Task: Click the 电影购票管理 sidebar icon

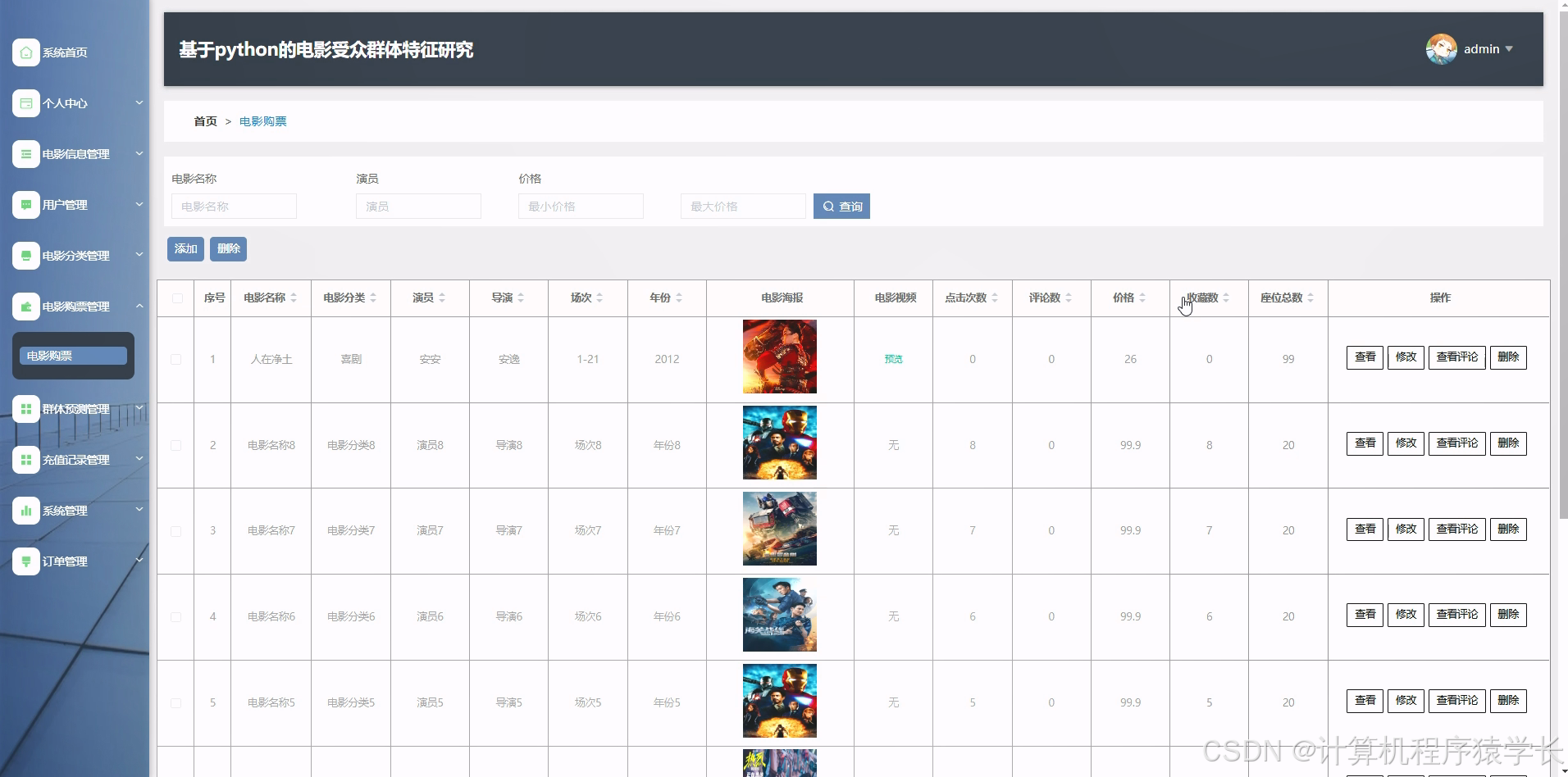Action: [26, 307]
